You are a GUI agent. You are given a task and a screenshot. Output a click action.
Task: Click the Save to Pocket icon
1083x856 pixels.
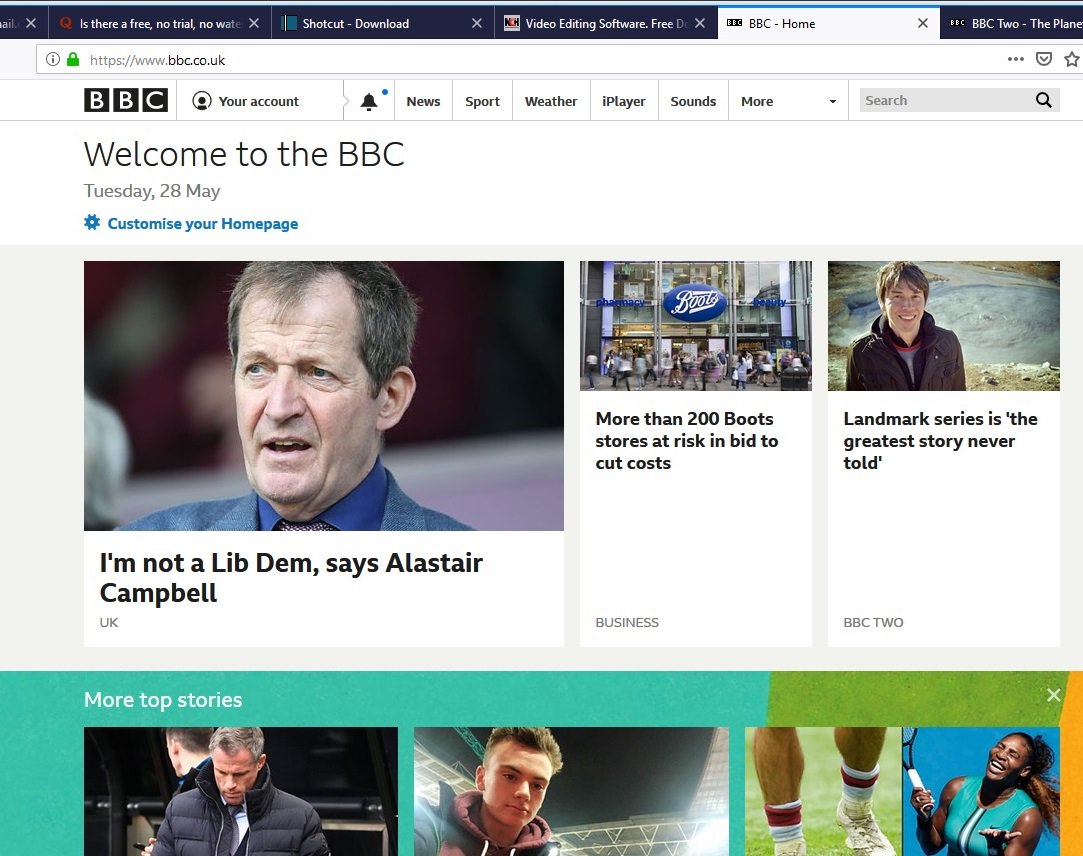(1044, 59)
